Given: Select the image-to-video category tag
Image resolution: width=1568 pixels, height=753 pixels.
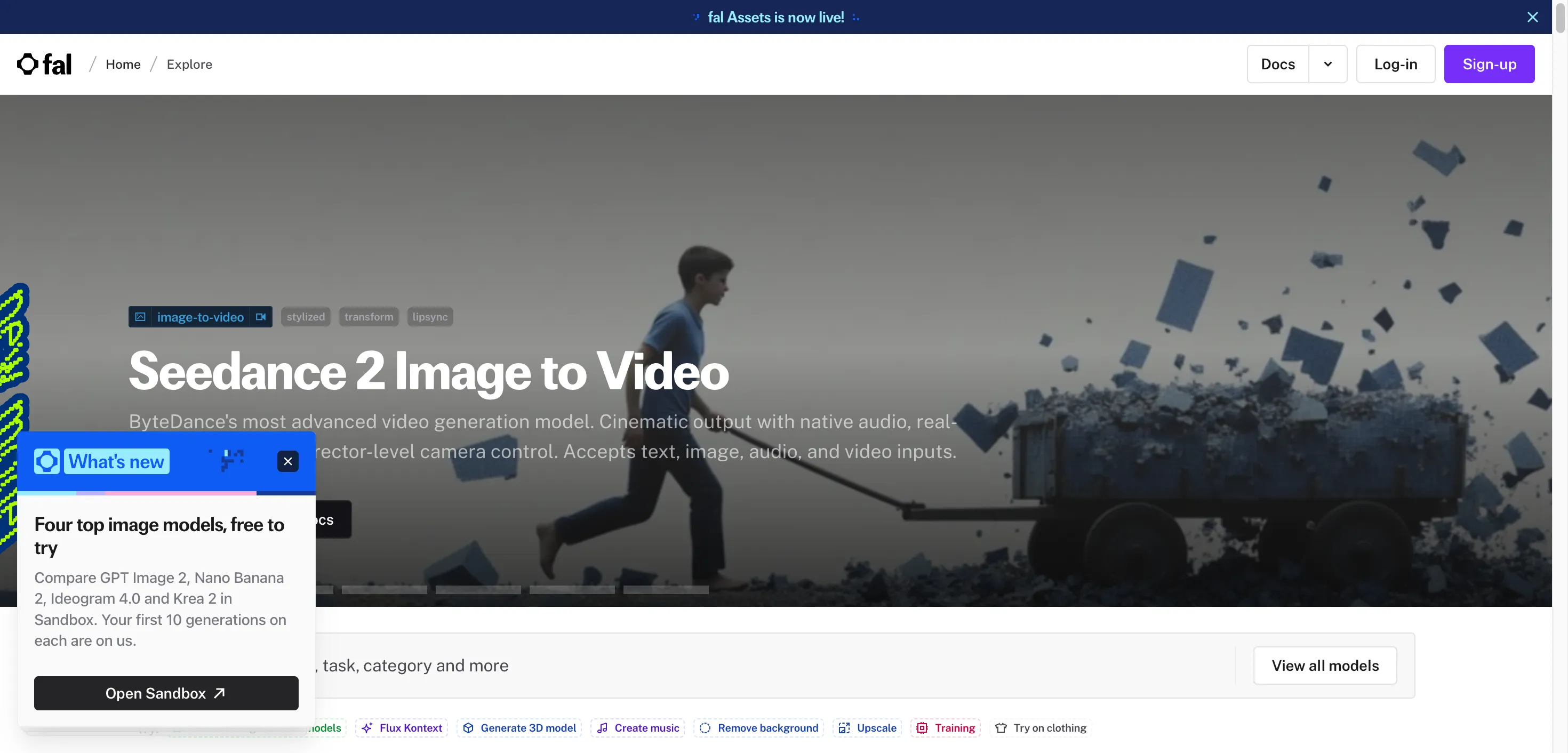Looking at the screenshot, I should (x=200, y=317).
